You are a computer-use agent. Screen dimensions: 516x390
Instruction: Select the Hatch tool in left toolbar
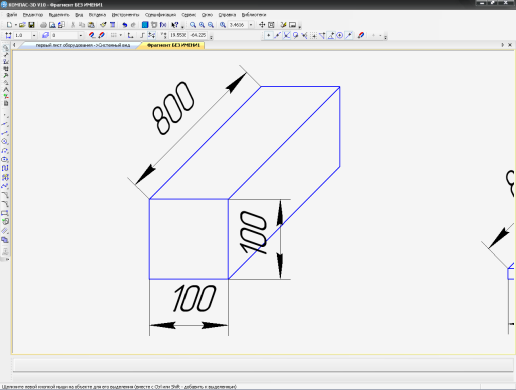tap(5, 231)
